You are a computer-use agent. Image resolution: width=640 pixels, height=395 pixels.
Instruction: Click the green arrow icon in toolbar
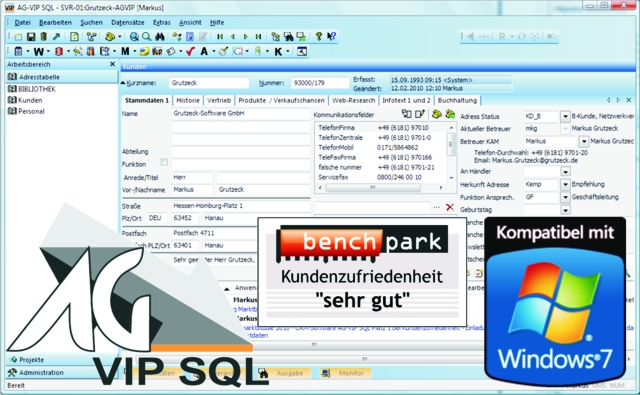click(x=56, y=37)
